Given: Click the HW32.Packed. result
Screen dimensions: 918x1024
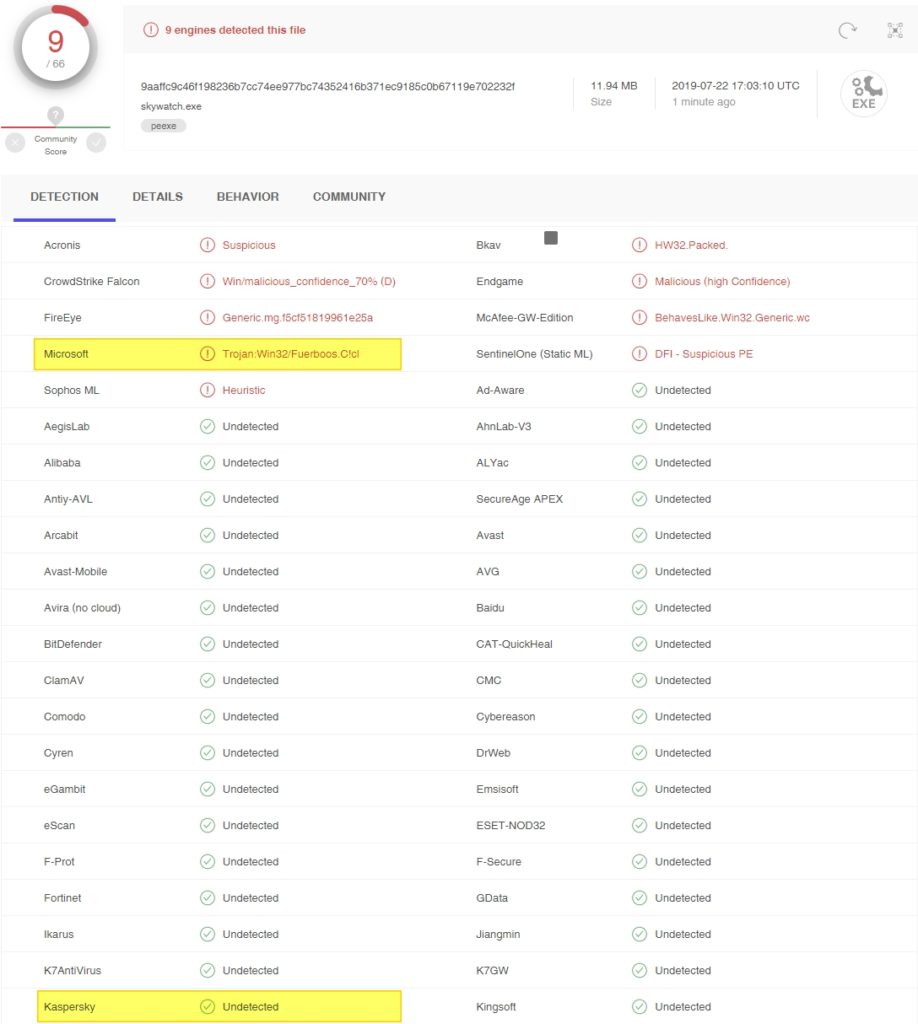Looking at the screenshot, I should (x=691, y=245).
